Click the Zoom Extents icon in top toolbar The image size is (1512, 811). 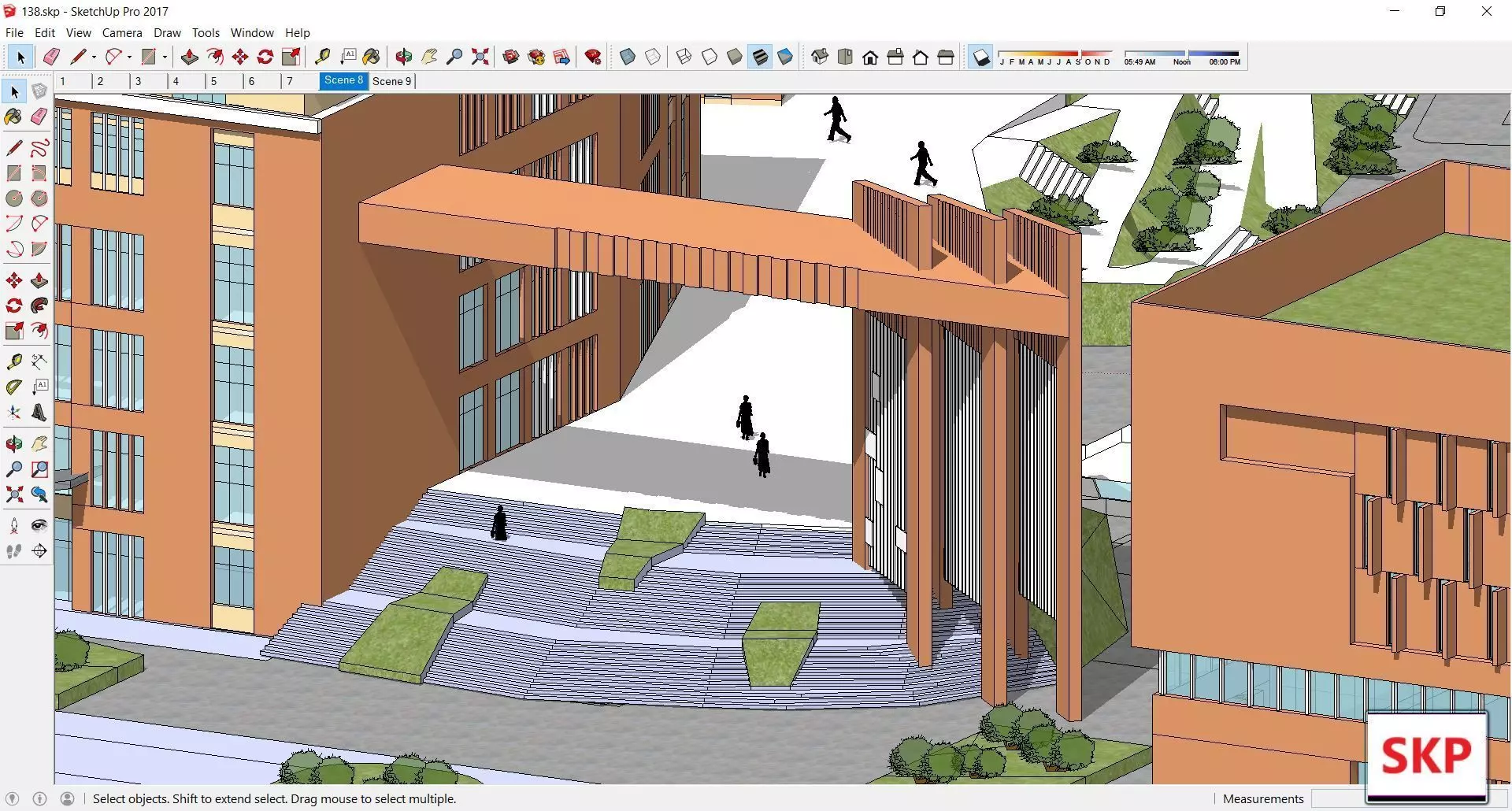tap(480, 57)
